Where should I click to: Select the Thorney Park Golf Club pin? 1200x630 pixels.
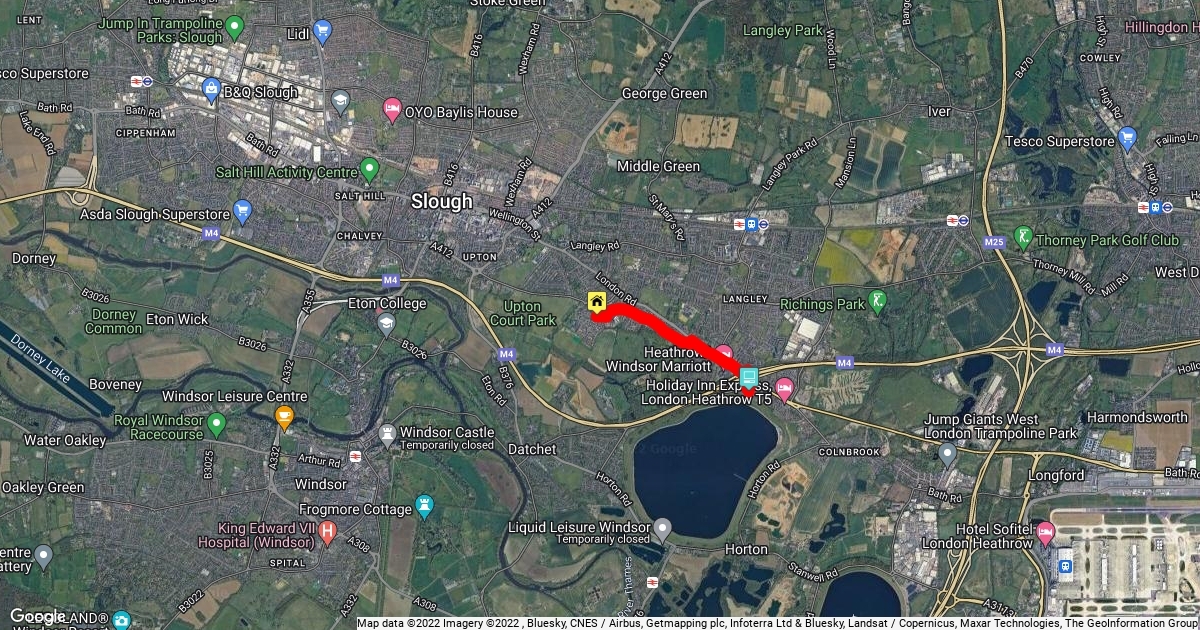pos(1023,238)
